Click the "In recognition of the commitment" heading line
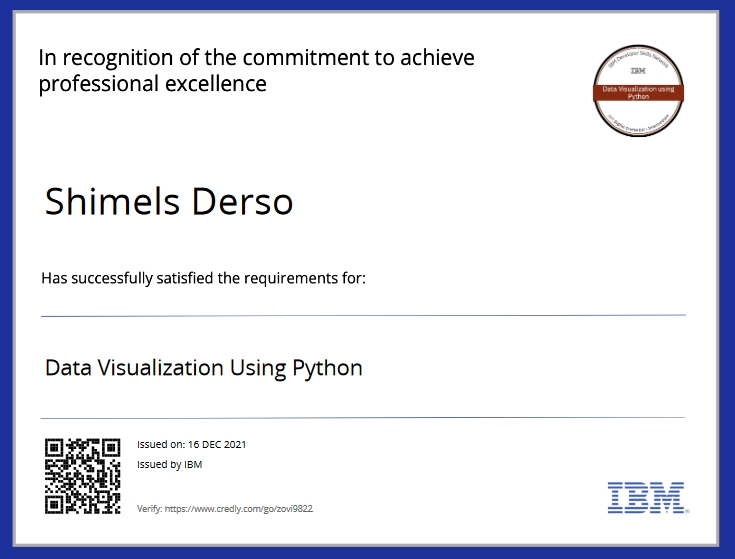The width and height of the screenshot is (735, 559). [x=256, y=58]
